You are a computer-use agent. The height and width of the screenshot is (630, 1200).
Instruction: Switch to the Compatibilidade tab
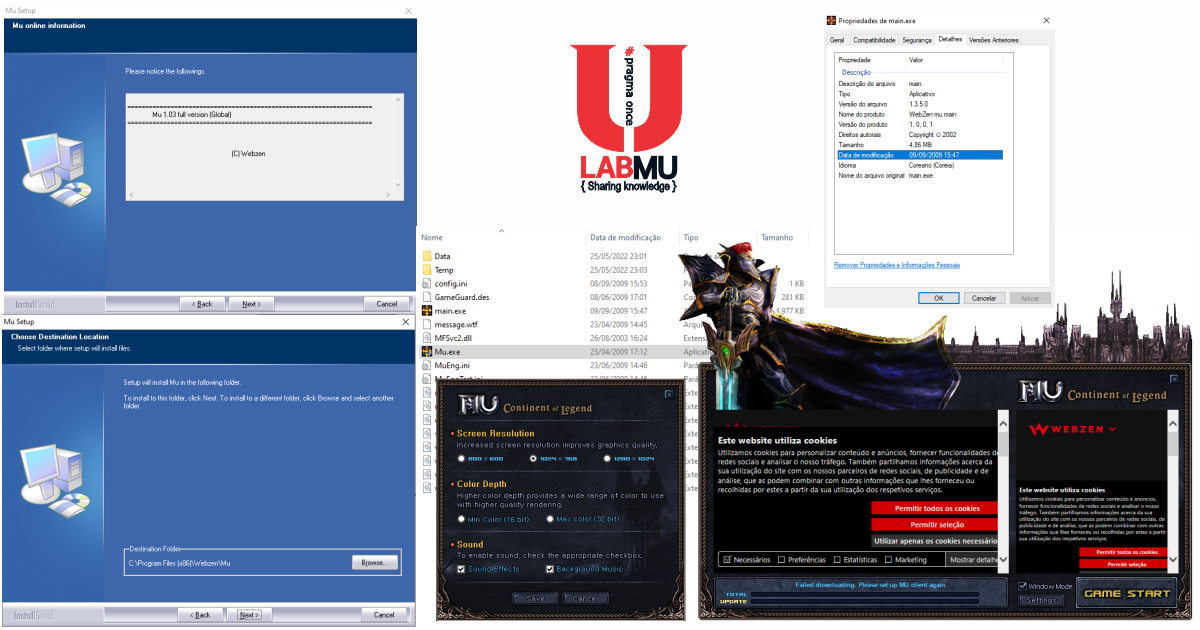pos(874,40)
